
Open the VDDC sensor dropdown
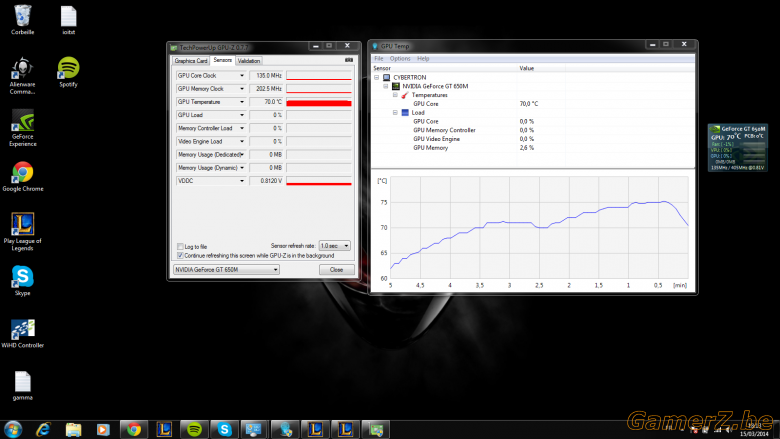click(242, 181)
